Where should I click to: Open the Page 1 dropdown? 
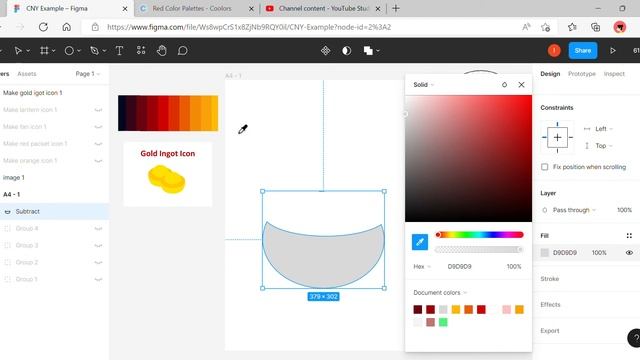click(x=87, y=74)
